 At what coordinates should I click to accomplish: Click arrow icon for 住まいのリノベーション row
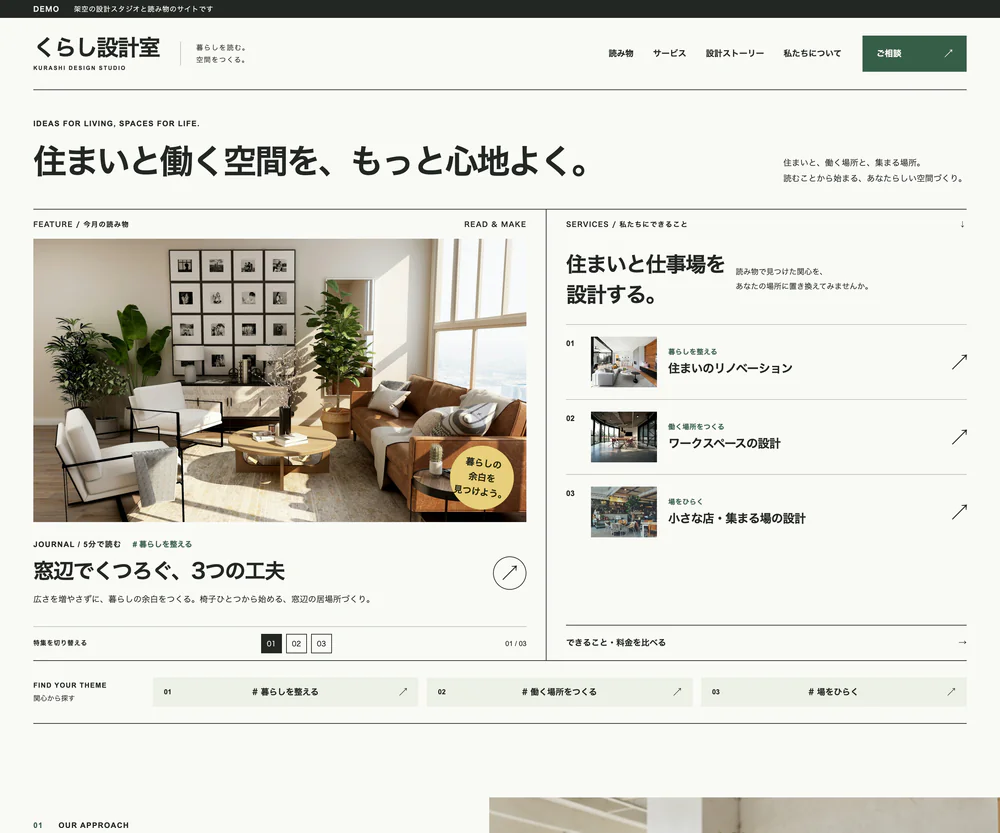point(959,362)
